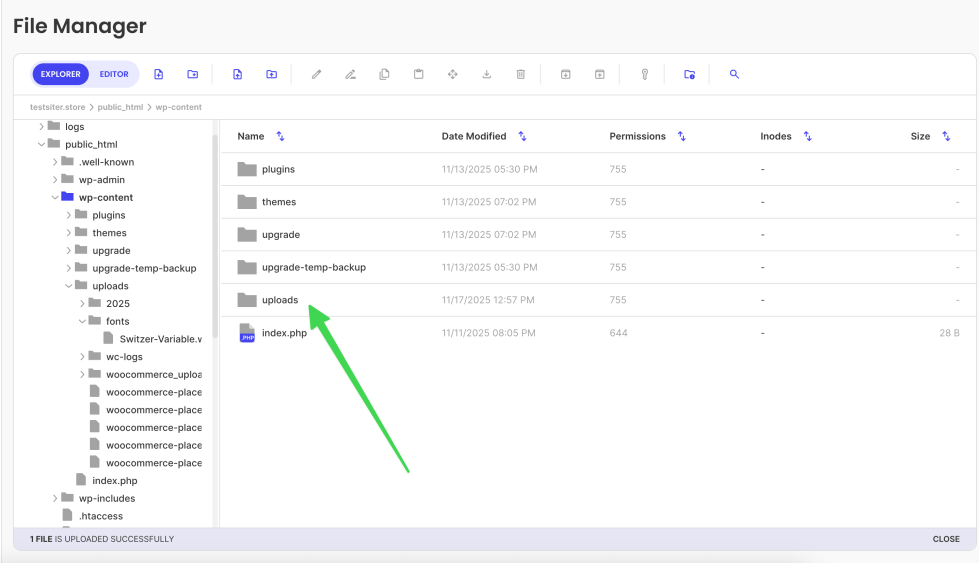Viewport: 979px width, 563px height.
Task: Click the key-shaped permissions icon
Action: [x=644, y=74]
